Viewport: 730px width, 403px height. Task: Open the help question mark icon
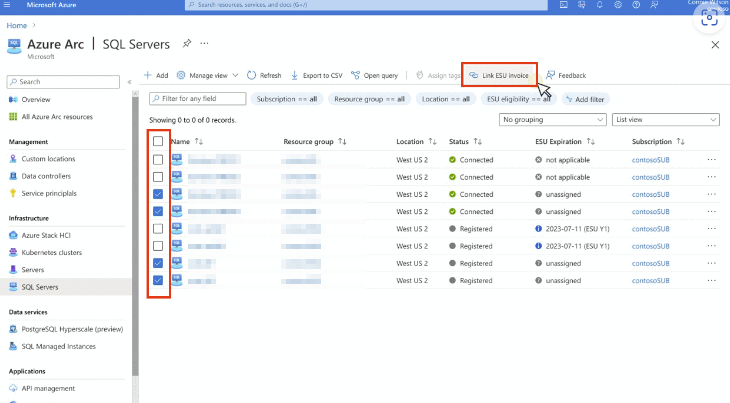[636, 5]
